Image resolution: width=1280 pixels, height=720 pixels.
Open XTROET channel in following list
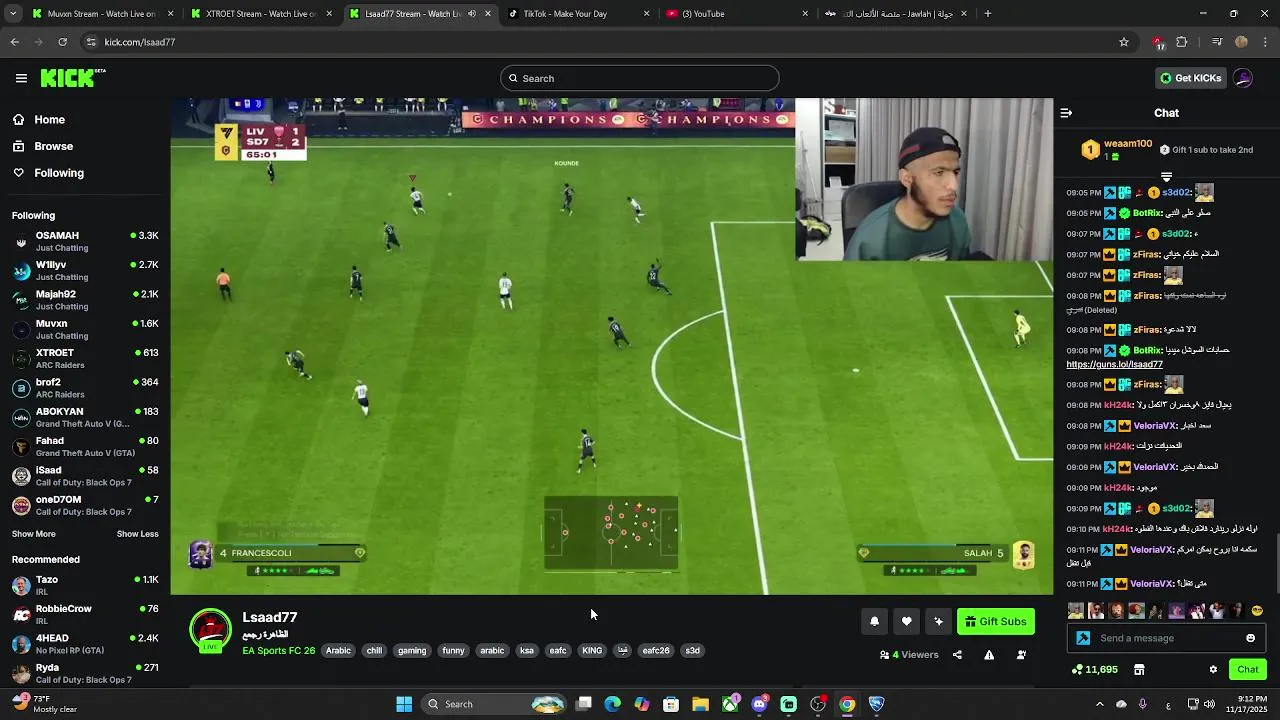pyautogui.click(x=85, y=358)
